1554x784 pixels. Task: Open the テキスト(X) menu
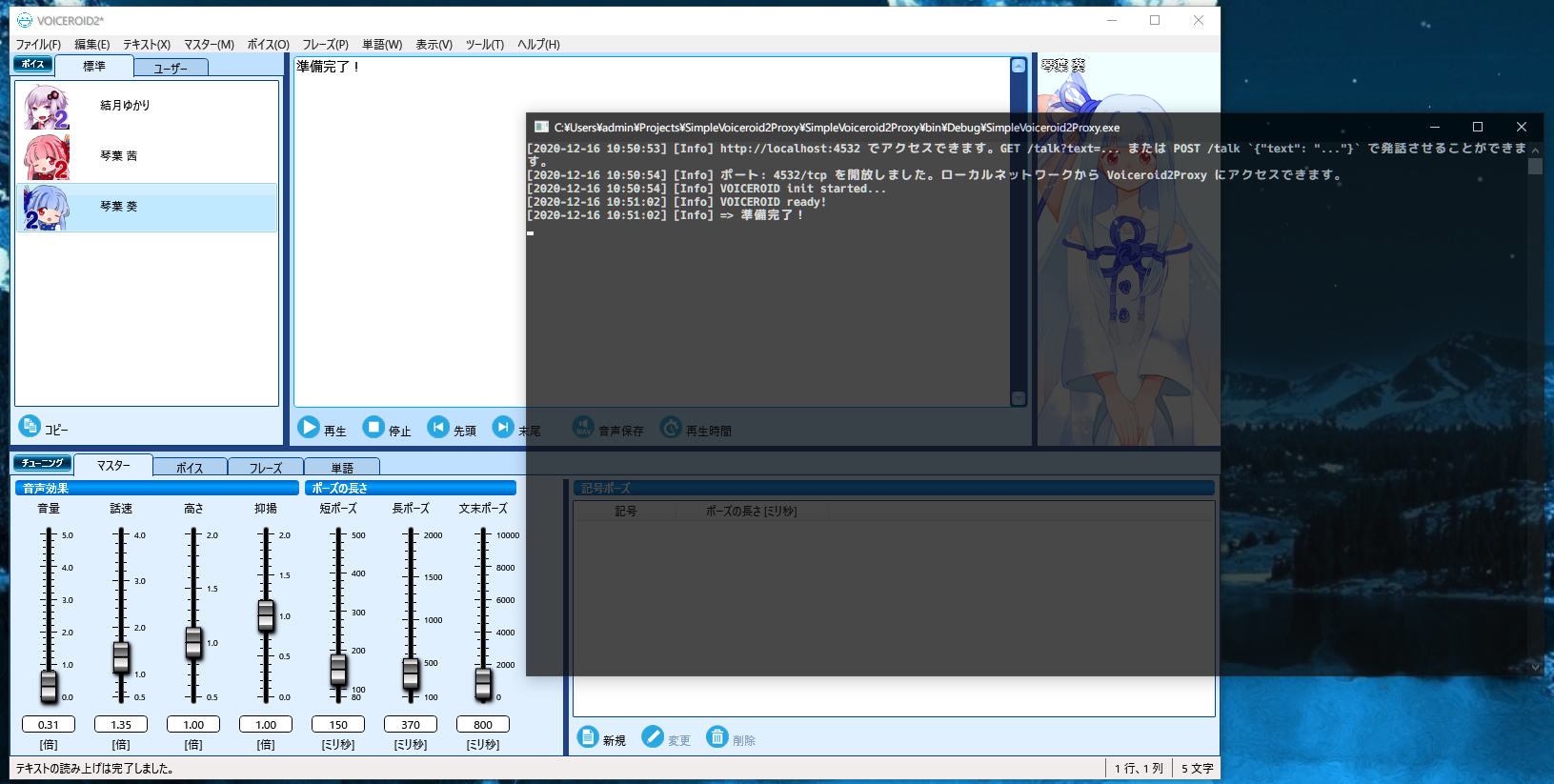tap(147, 45)
